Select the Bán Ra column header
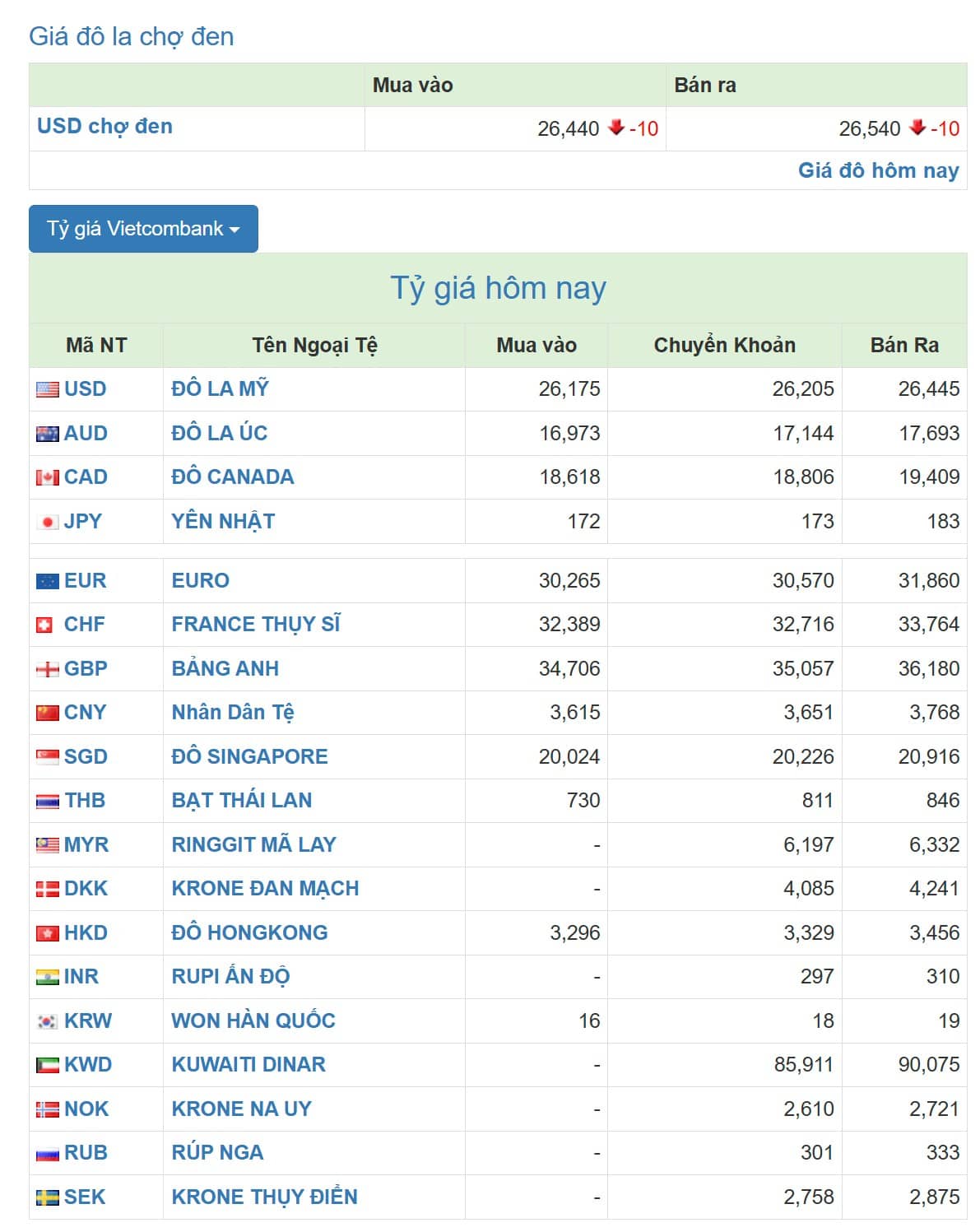The image size is (980, 1232). [903, 346]
